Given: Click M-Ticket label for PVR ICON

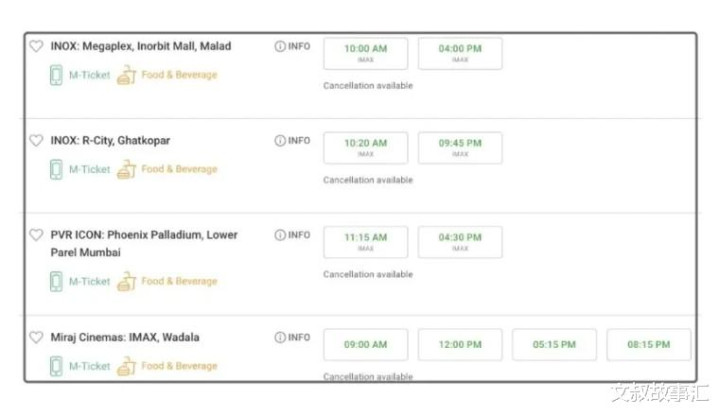Looking at the screenshot, I should click(89, 282).
